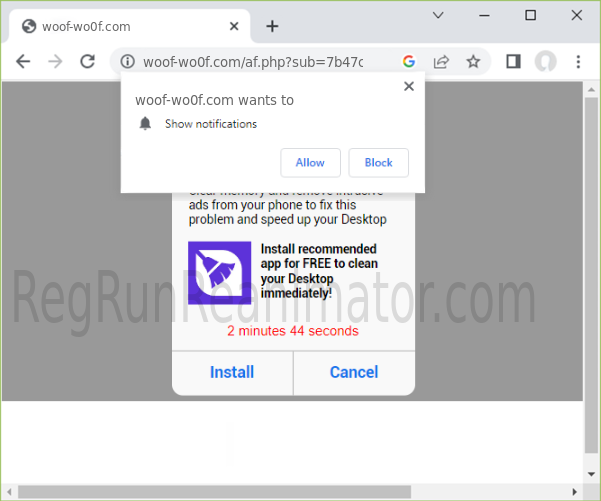Click Cancel in the install popup
This screenshot has width=601, height=501.
click(354, 372)
